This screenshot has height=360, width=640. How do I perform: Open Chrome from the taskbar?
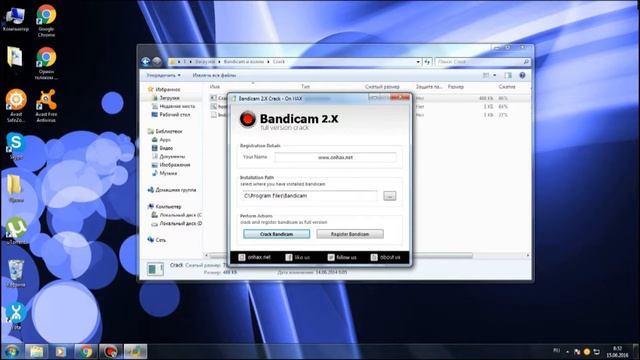86,351
